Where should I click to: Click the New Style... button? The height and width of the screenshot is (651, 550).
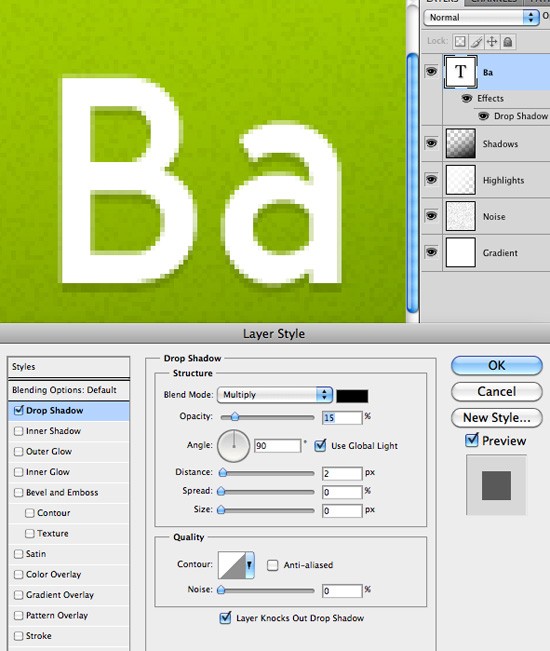pyautogui.click(x=496, y=418)
